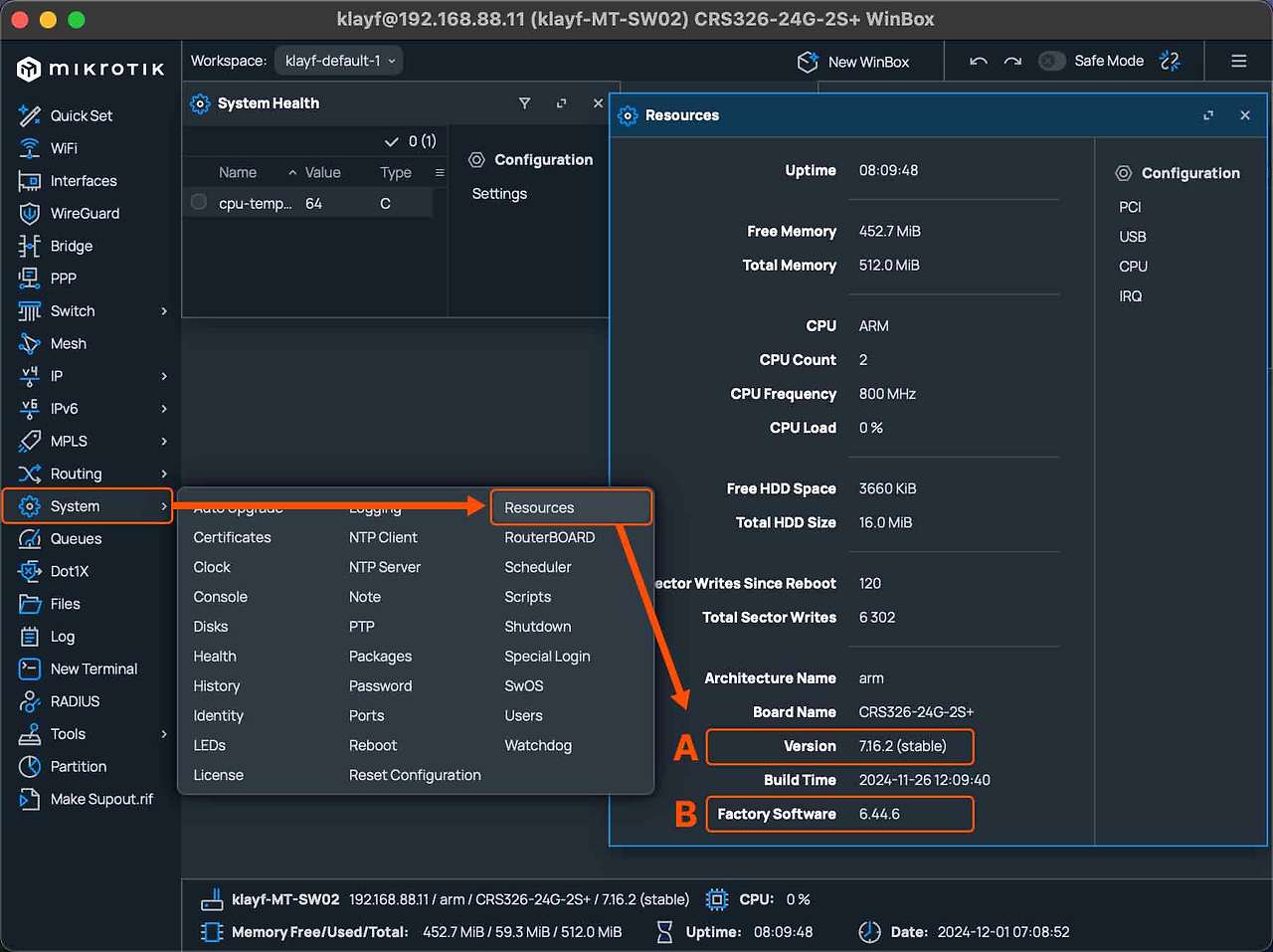The image size is (1273, 952).
Task: Open the Workspace klayf-default-1 dropdown
Action: tap(339, 61)
